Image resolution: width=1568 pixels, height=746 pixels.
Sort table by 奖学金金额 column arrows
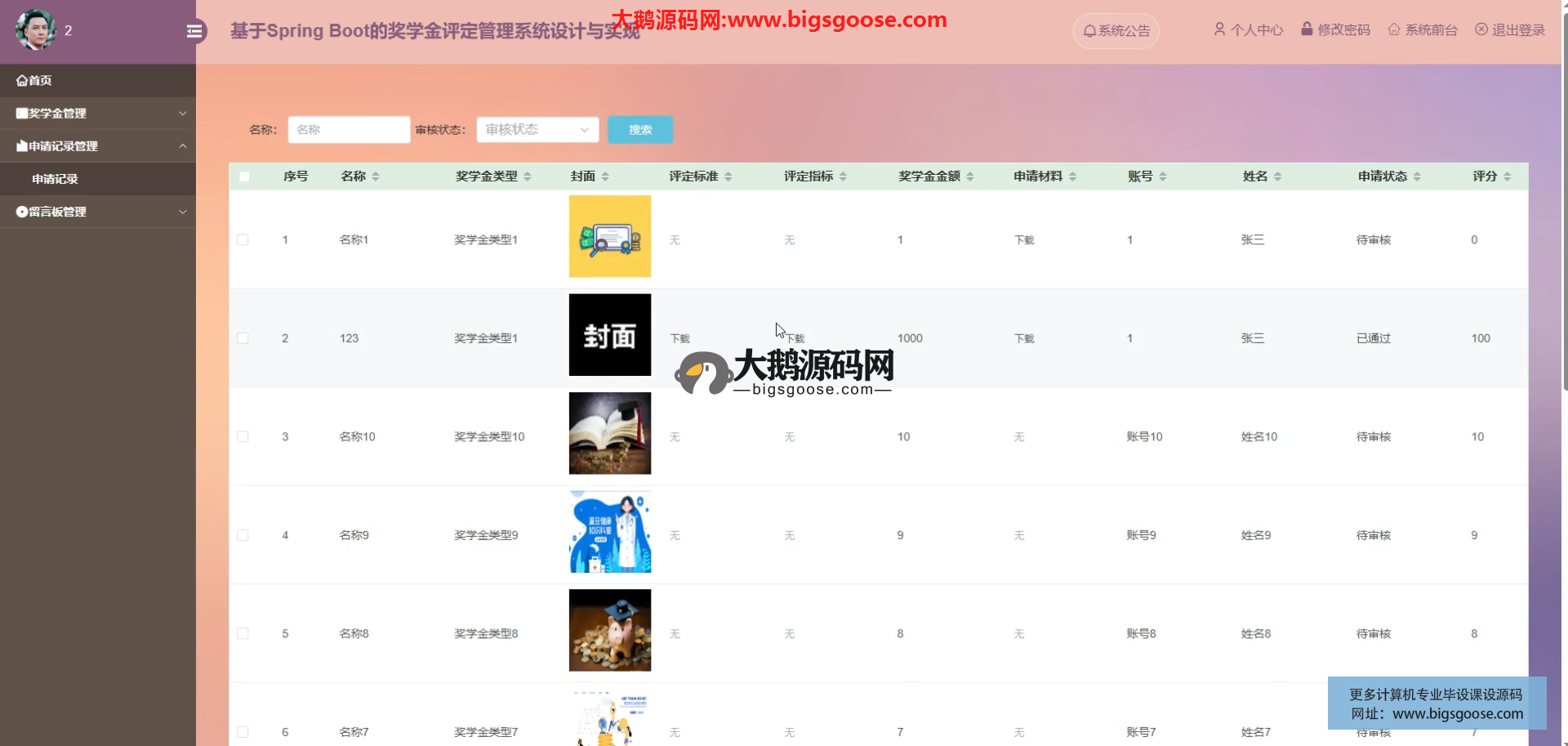pyautogui.click(x=970, y=176)
